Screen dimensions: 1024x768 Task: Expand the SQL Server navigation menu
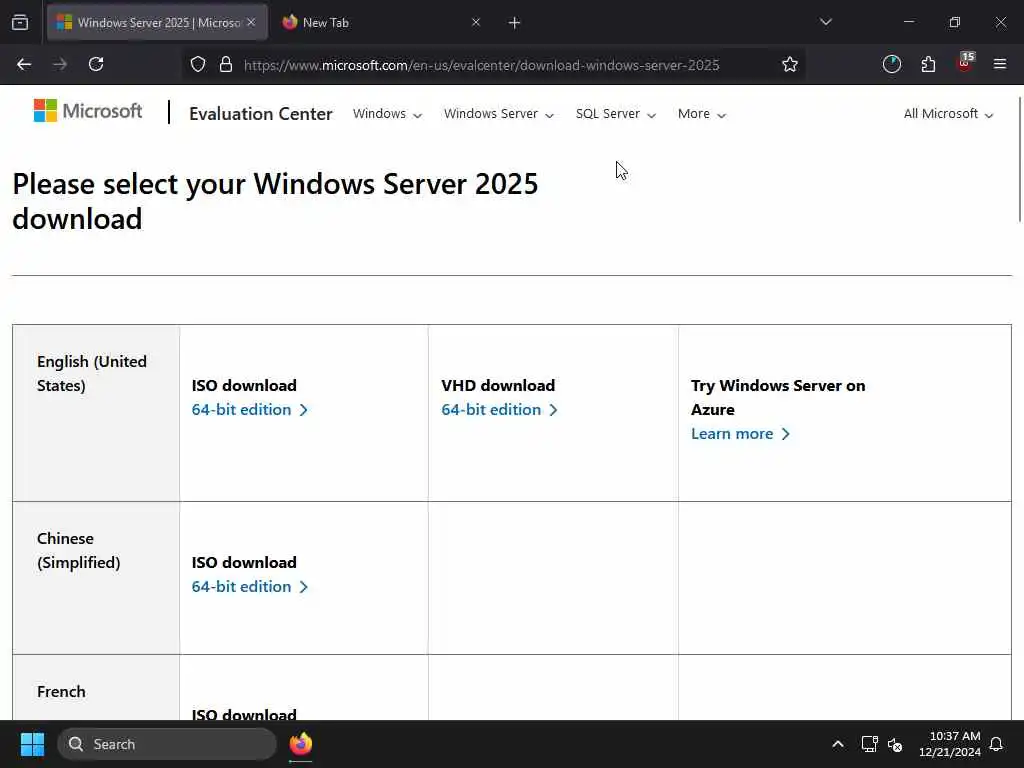click(x=616, y=114)
